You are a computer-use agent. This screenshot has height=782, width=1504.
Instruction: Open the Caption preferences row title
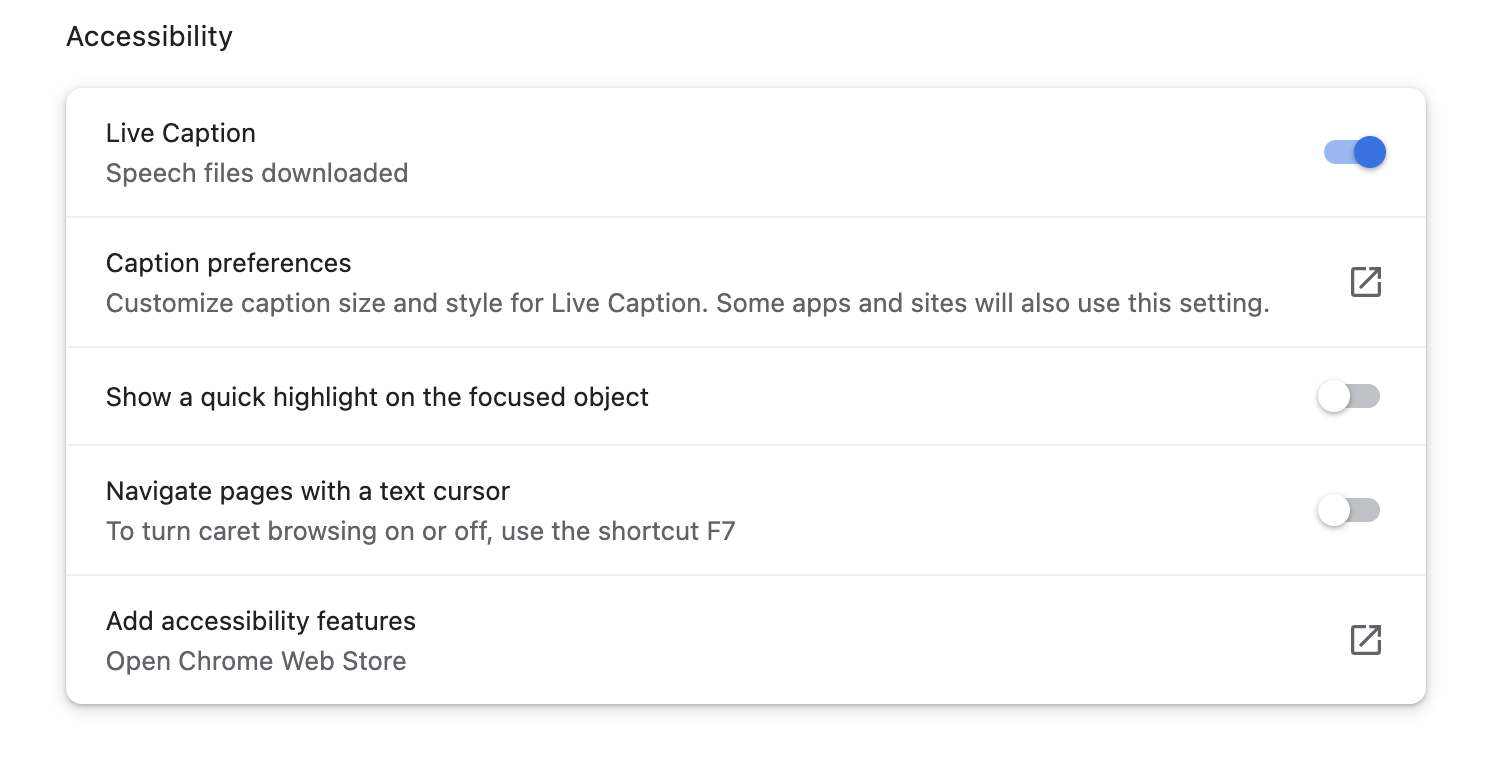tap(229, 263)
